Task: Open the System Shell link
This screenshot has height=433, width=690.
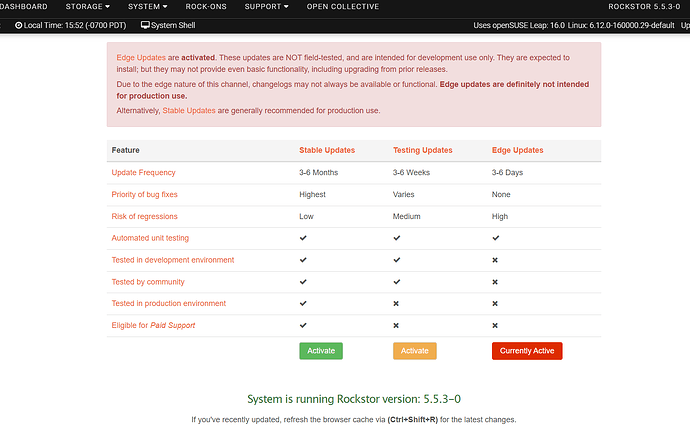Action: point(173,26)
